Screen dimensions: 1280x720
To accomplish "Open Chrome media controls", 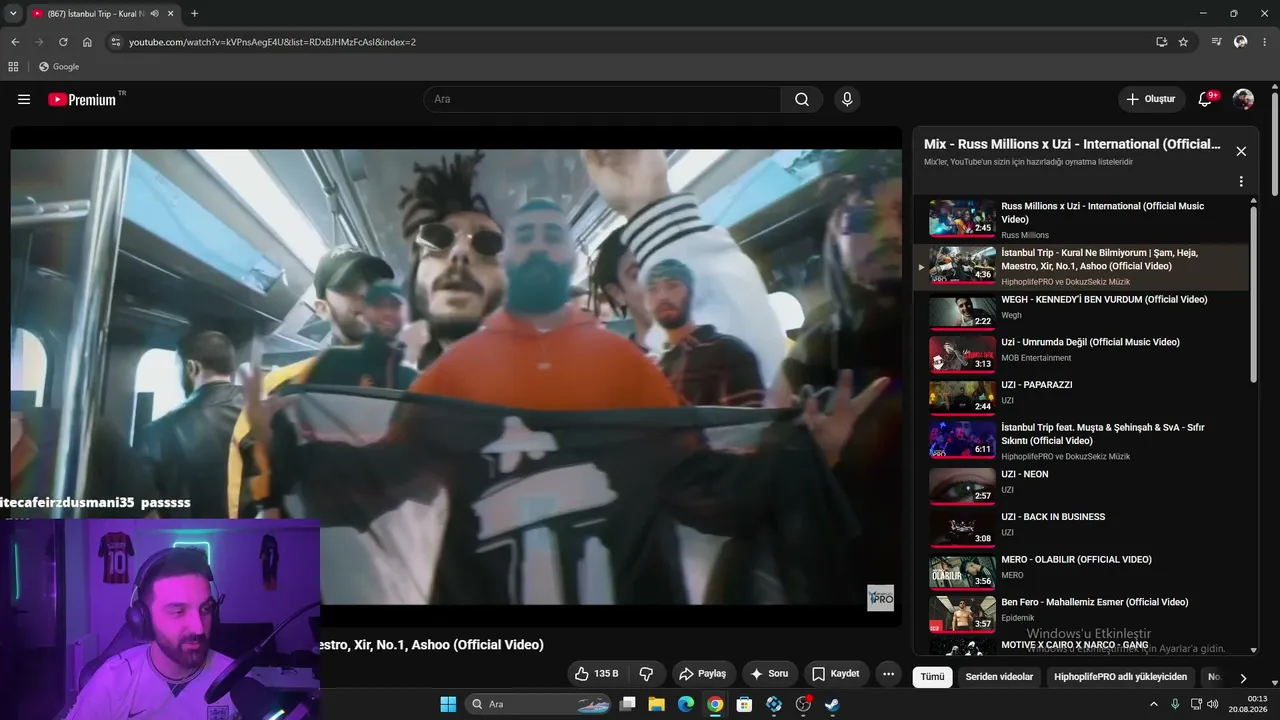I will tap(1216, 42).
